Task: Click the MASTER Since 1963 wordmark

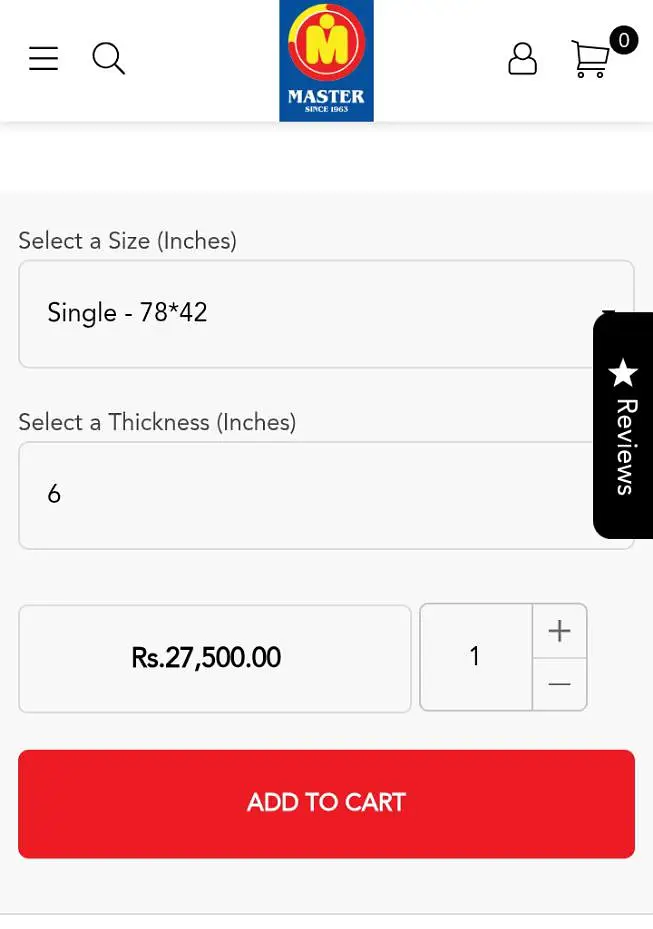Action: point(326,100)
